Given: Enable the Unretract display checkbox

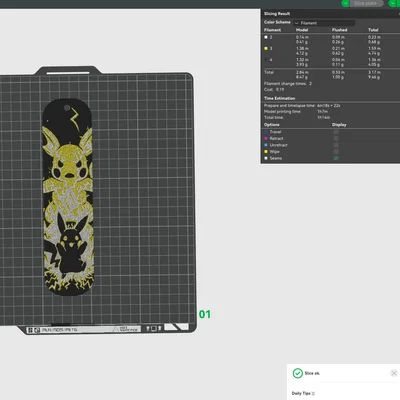Looking at the screenshot, I should pos(336,145).
